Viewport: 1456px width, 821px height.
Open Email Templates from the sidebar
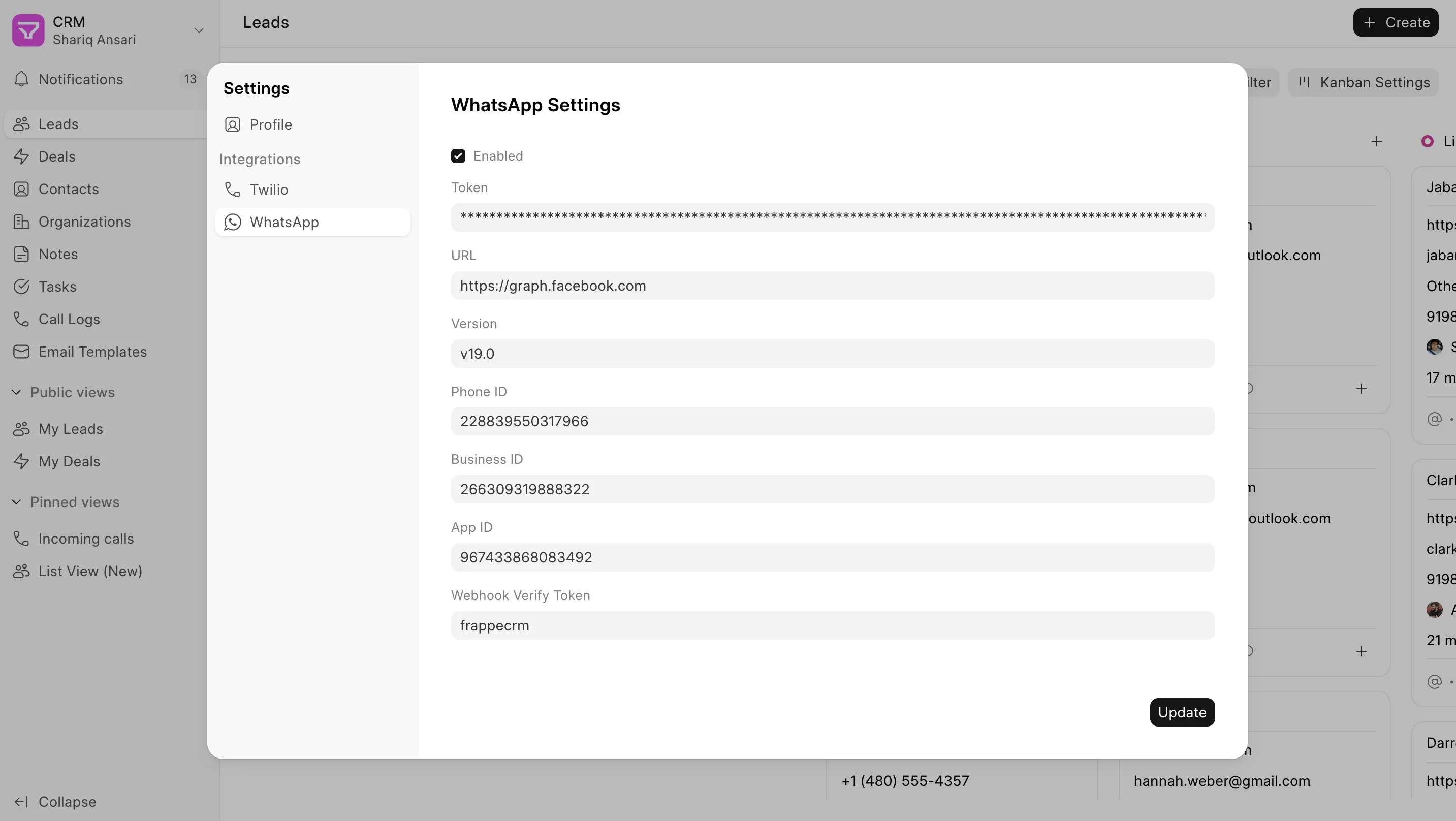click(92, 351)
